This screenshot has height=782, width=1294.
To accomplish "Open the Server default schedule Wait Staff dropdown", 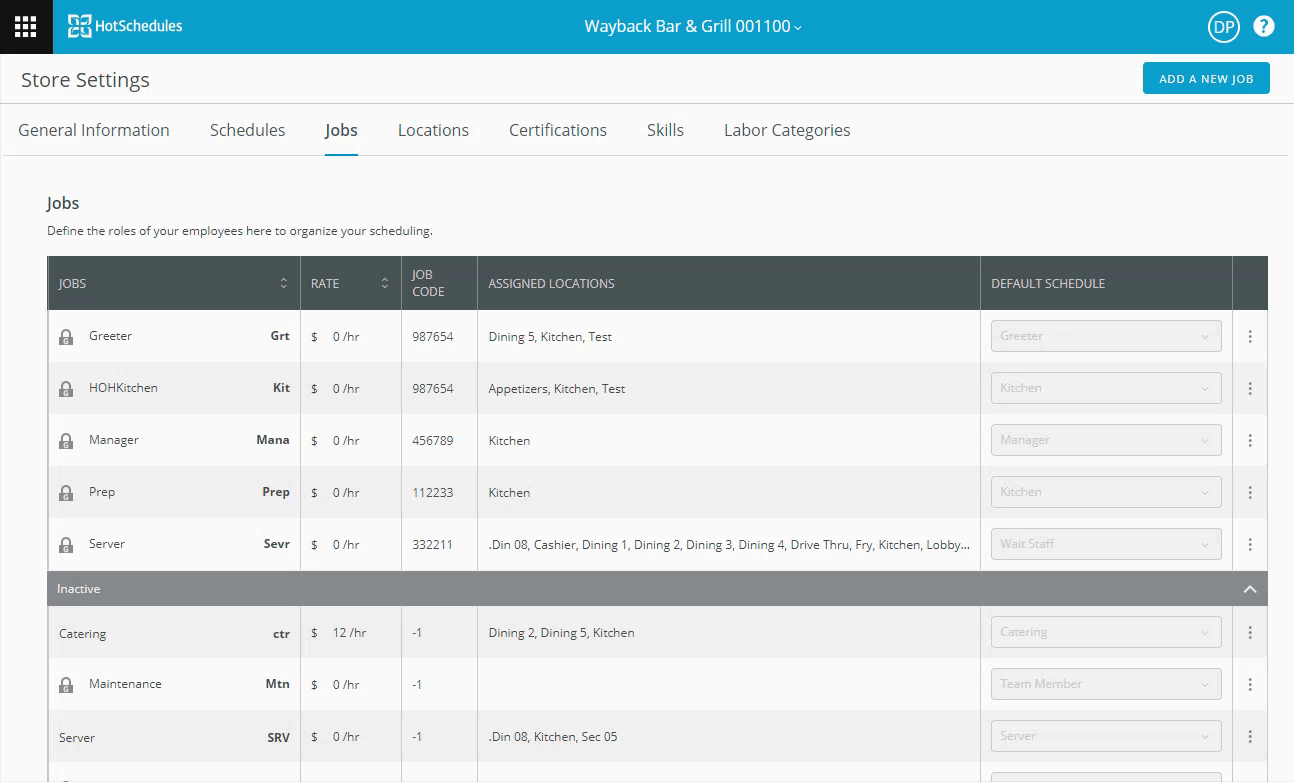I will click(x=1105, y=544).
